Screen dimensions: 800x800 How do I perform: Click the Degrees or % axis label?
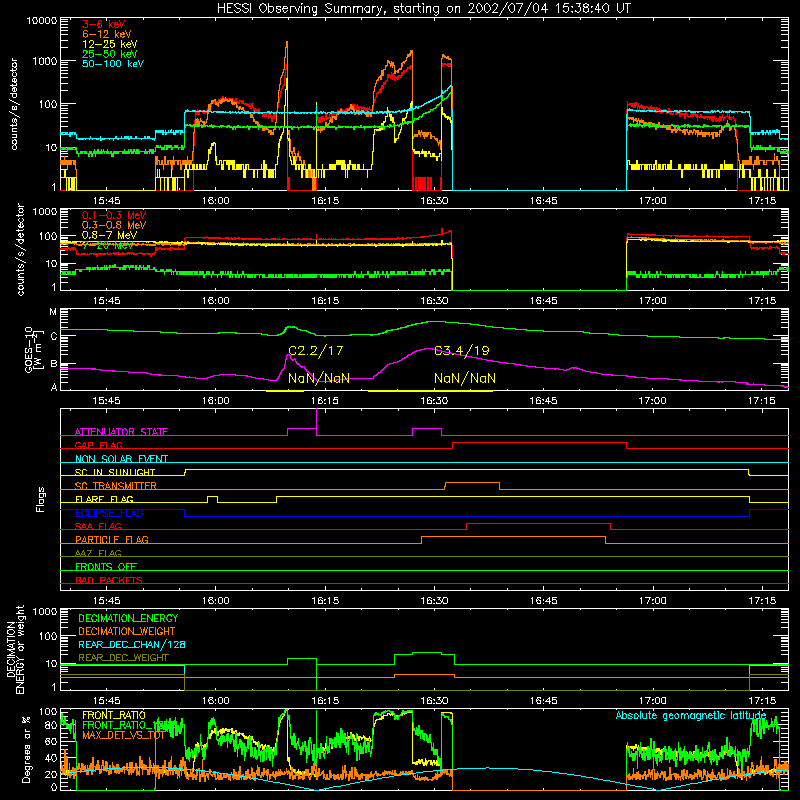27,749
